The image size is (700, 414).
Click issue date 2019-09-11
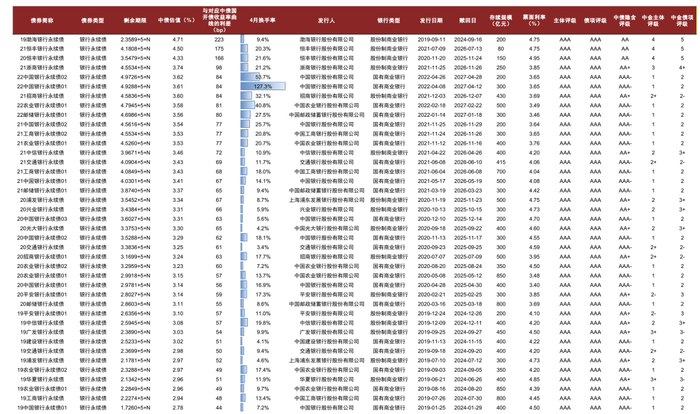pyautogui.click(x=431, y=39)
